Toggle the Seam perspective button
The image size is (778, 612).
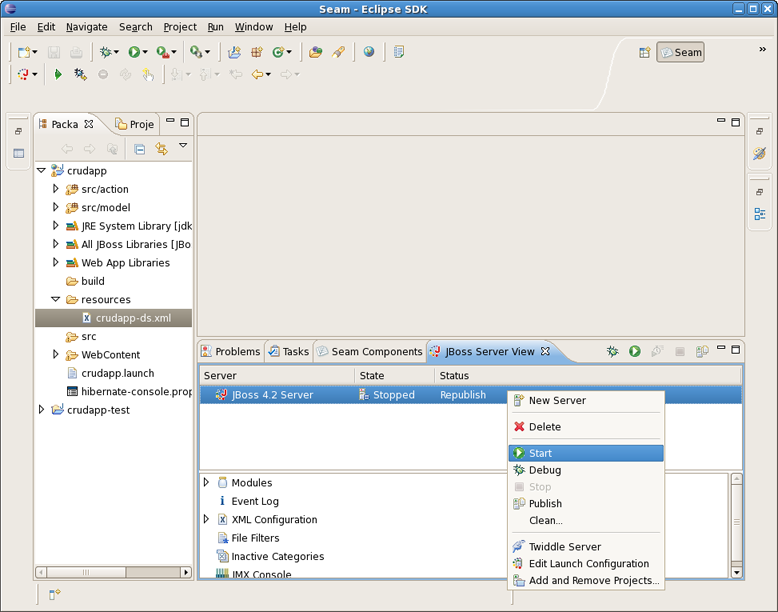click(x=680, y=52)
